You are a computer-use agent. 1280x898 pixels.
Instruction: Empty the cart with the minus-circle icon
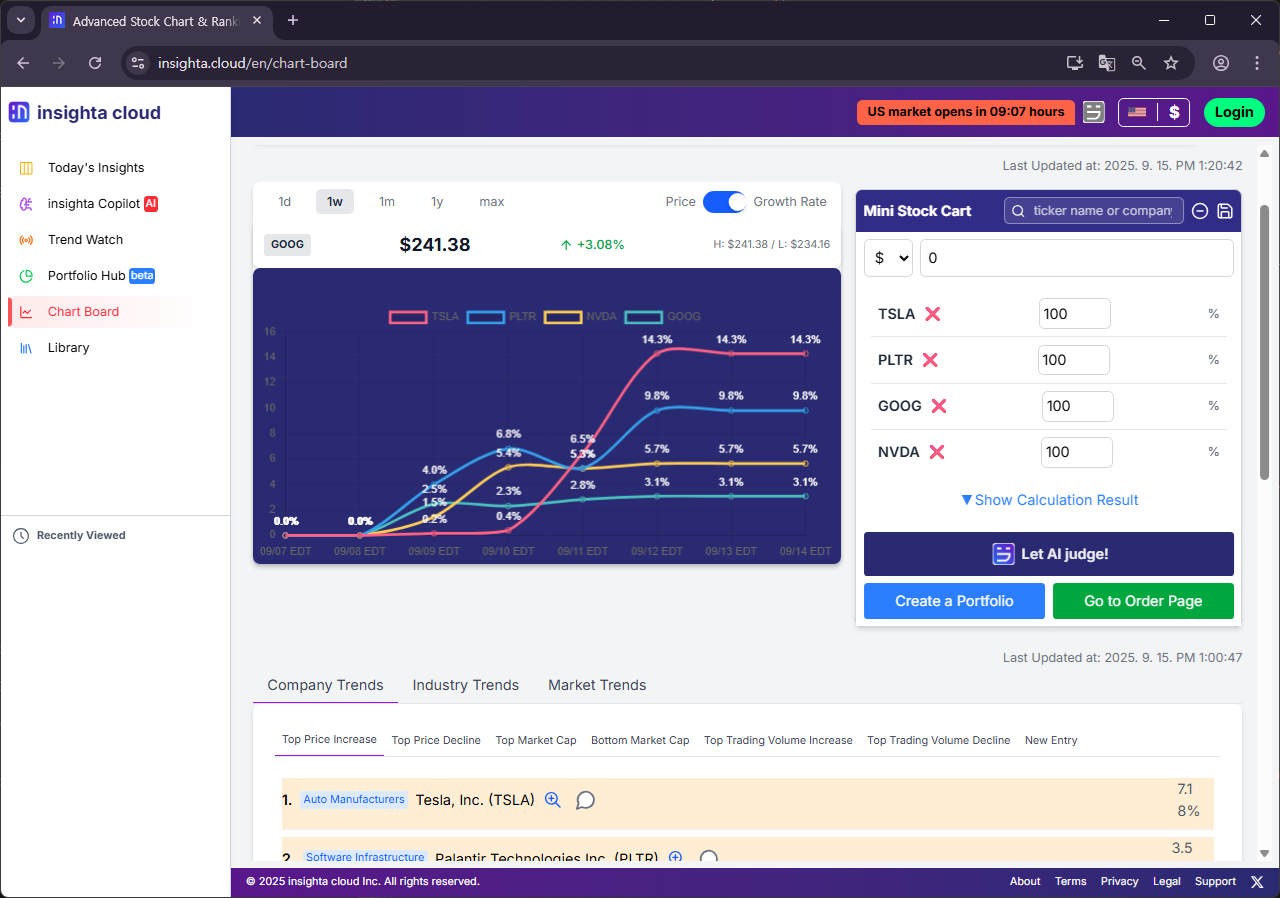(x=1200, y=211)
